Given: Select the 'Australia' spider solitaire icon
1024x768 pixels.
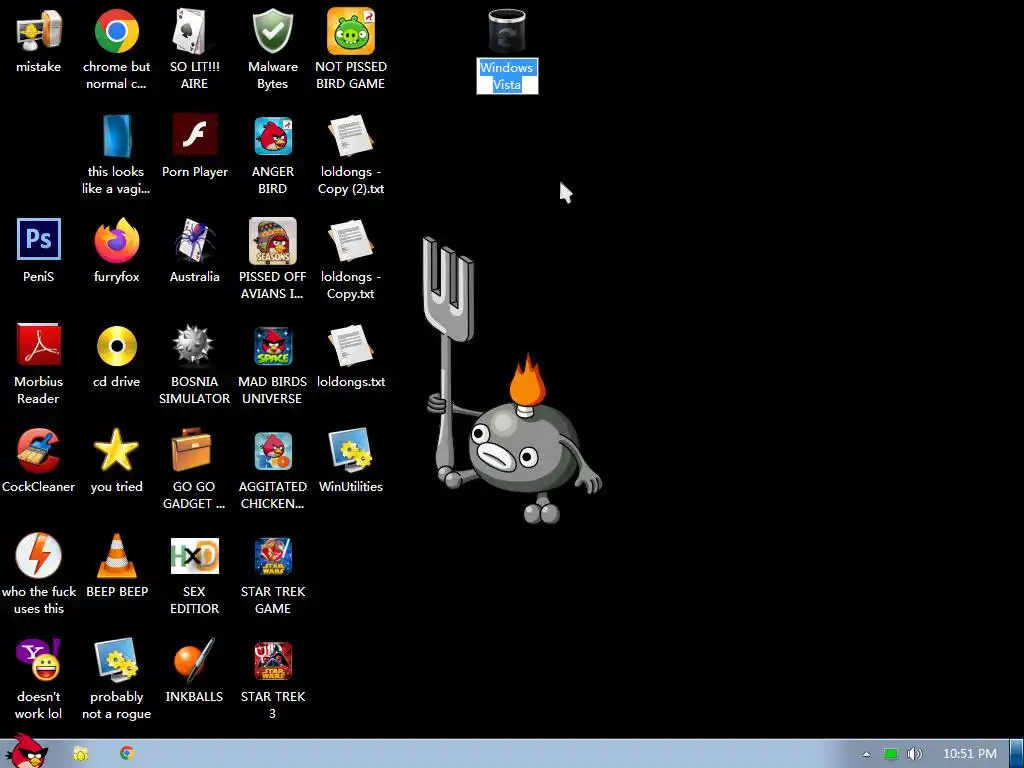Looking at the screenshot, I should (194, 240).
